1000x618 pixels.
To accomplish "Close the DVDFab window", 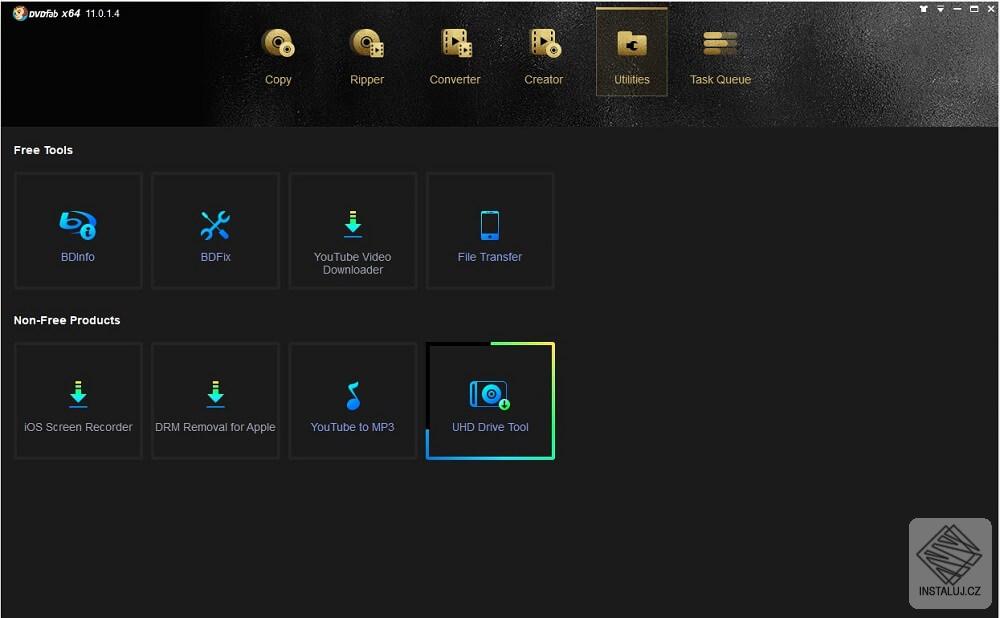I will point(991,9).
